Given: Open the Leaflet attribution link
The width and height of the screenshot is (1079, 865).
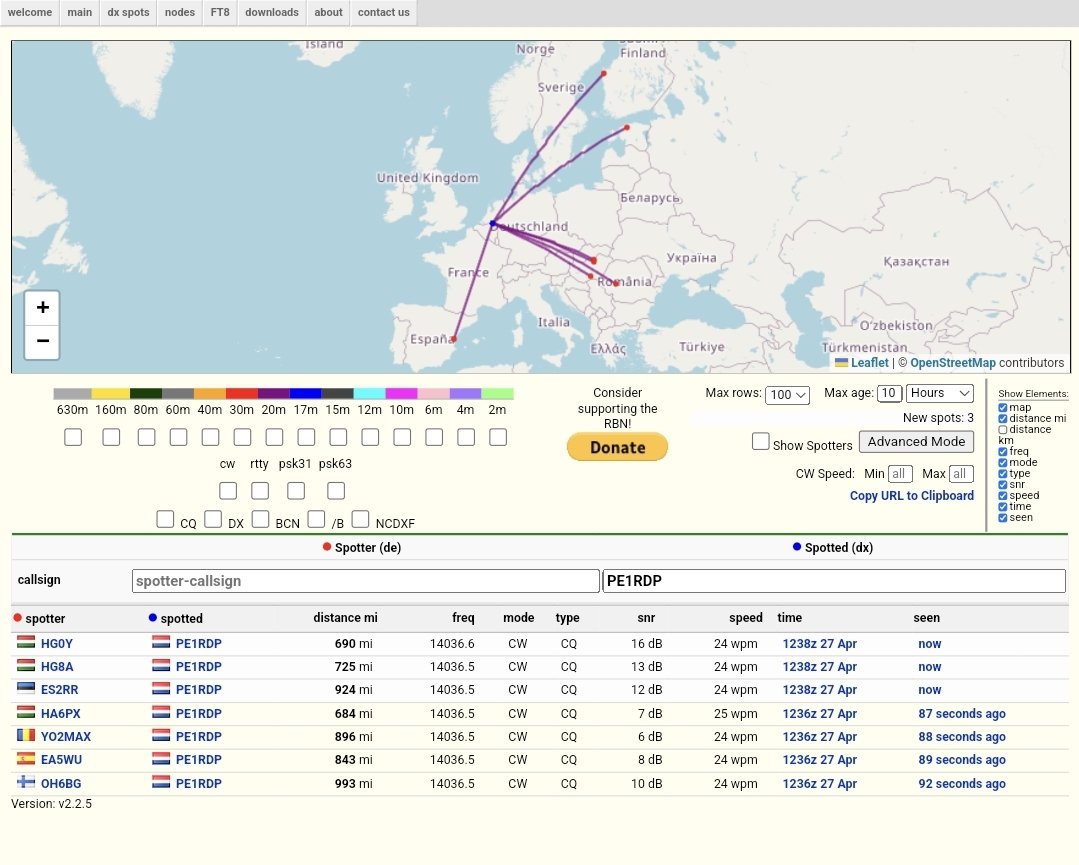Looking at the screenshot, I should pyautogui.click(x=870, y=363).
